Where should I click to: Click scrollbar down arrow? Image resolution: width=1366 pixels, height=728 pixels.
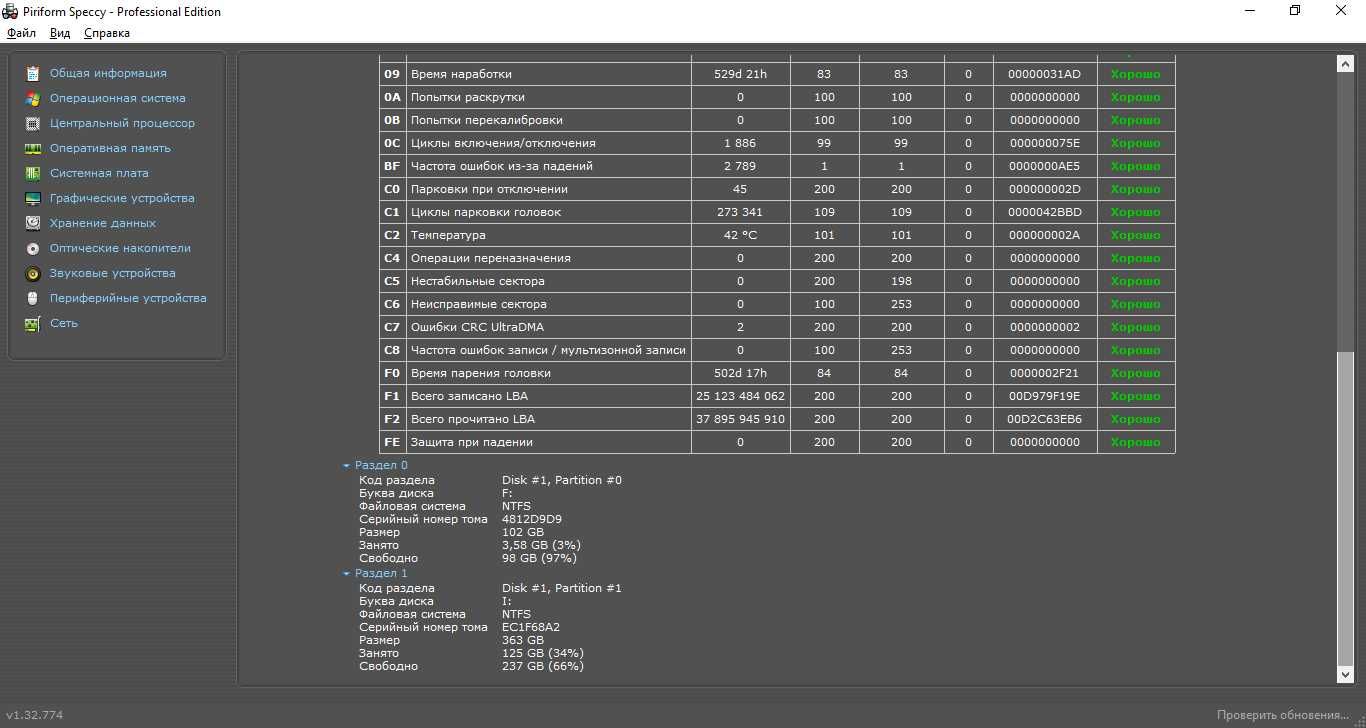pyautogui.click(x=1345, y=675)
